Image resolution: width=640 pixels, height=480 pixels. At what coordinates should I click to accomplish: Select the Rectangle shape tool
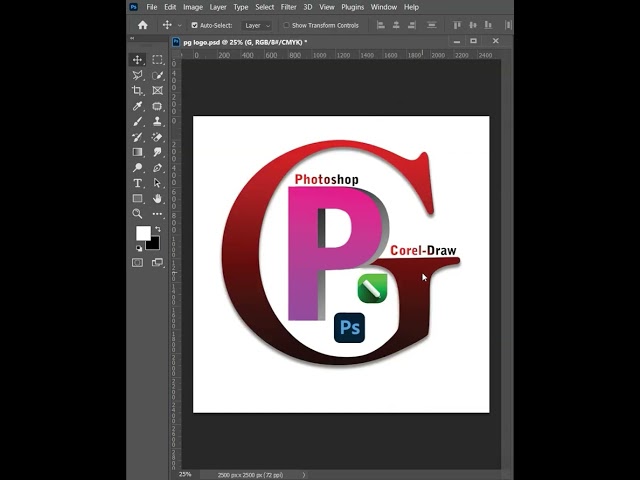click(x=137, y=199)
